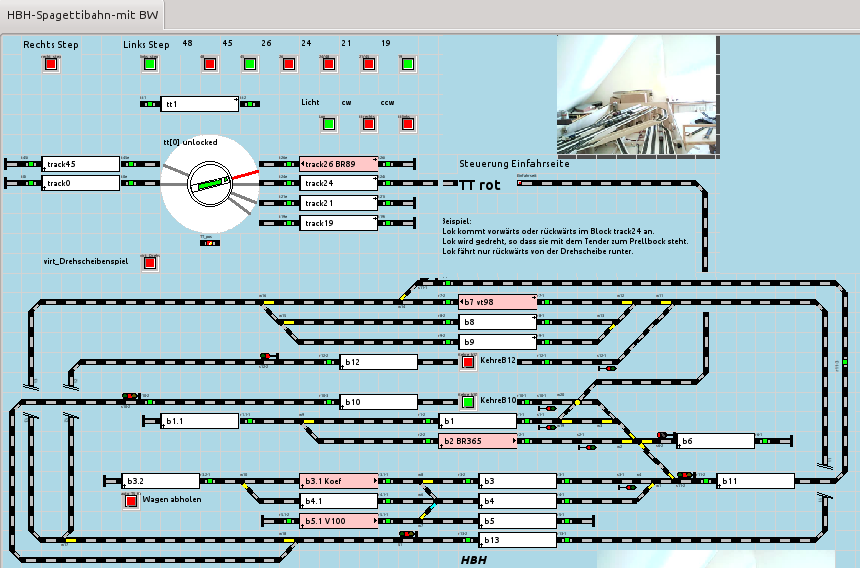Click the red ccw rotation button
Screen dimensions: 860x568
406,124
